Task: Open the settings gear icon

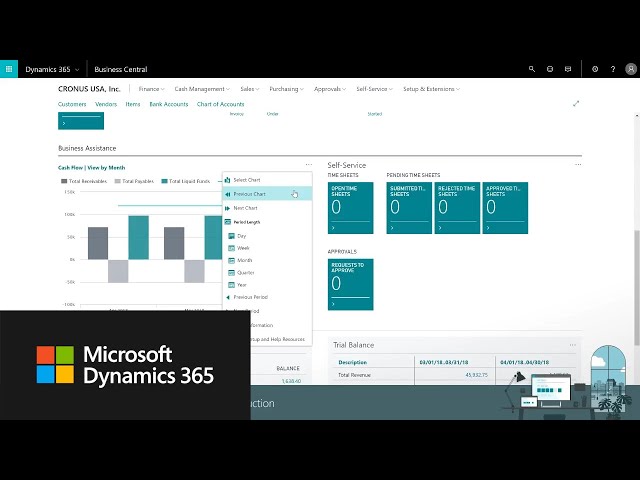Action: [595, 69]
